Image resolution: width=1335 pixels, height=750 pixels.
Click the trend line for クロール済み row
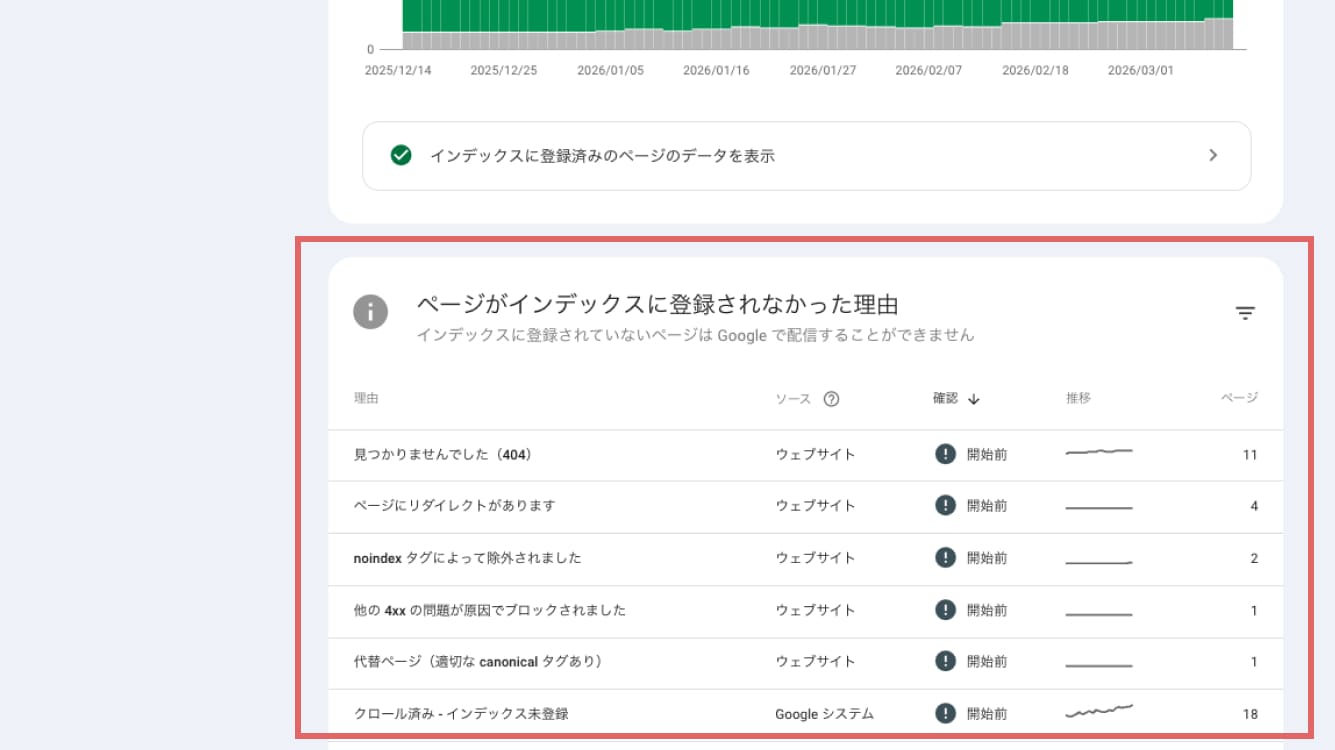coord(1098,711)
